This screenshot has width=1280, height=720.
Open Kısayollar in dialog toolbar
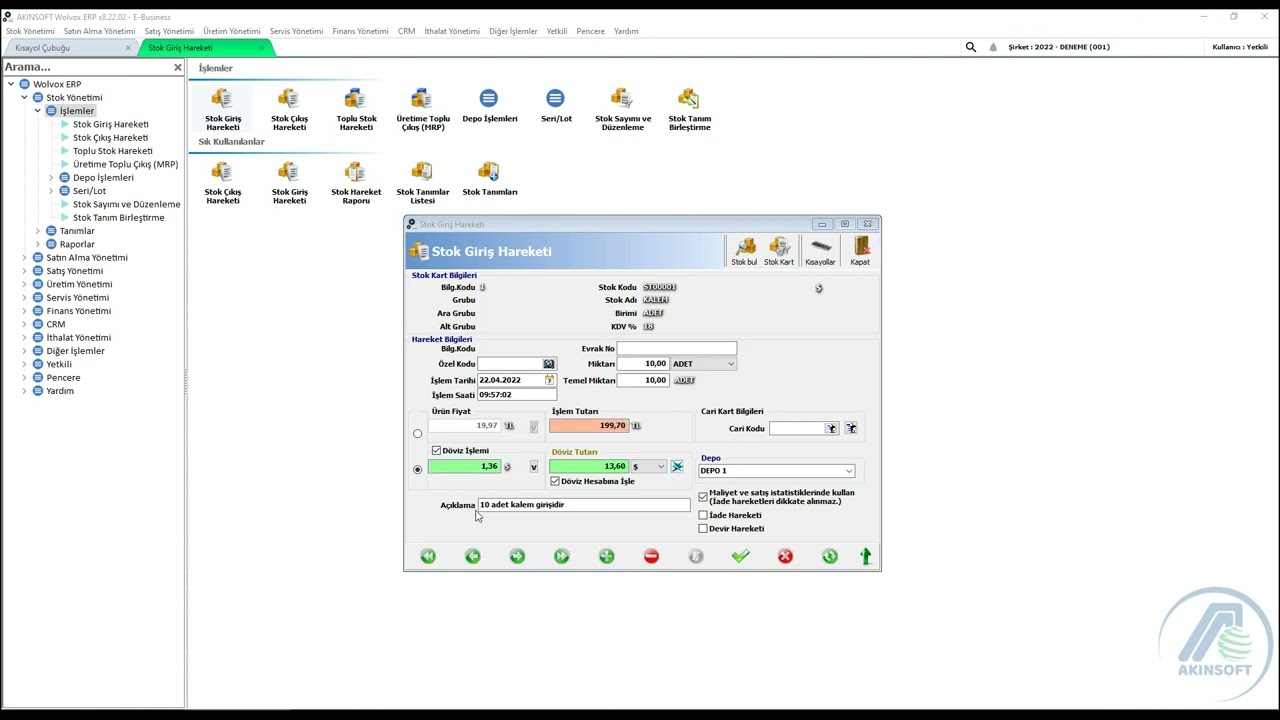[820, 251]
